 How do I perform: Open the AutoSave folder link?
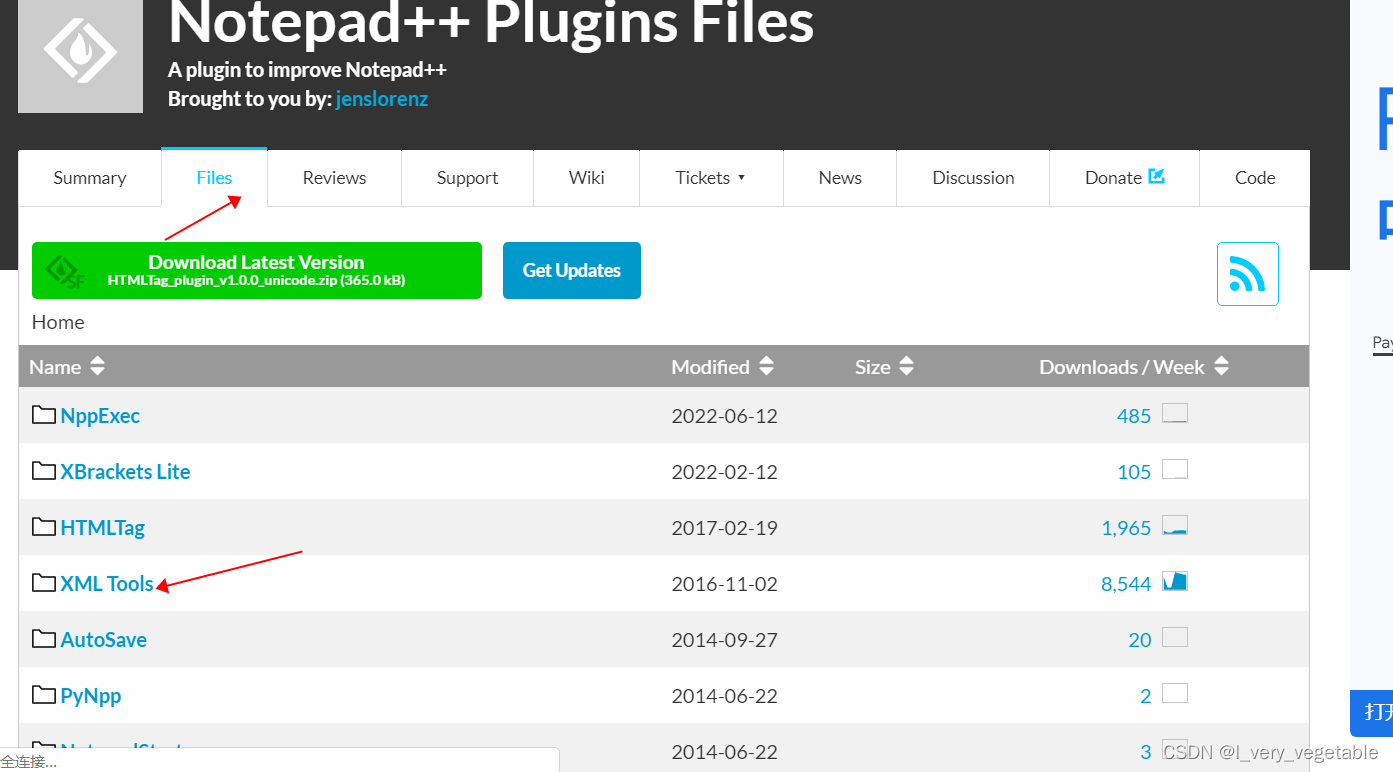(103, 640)
